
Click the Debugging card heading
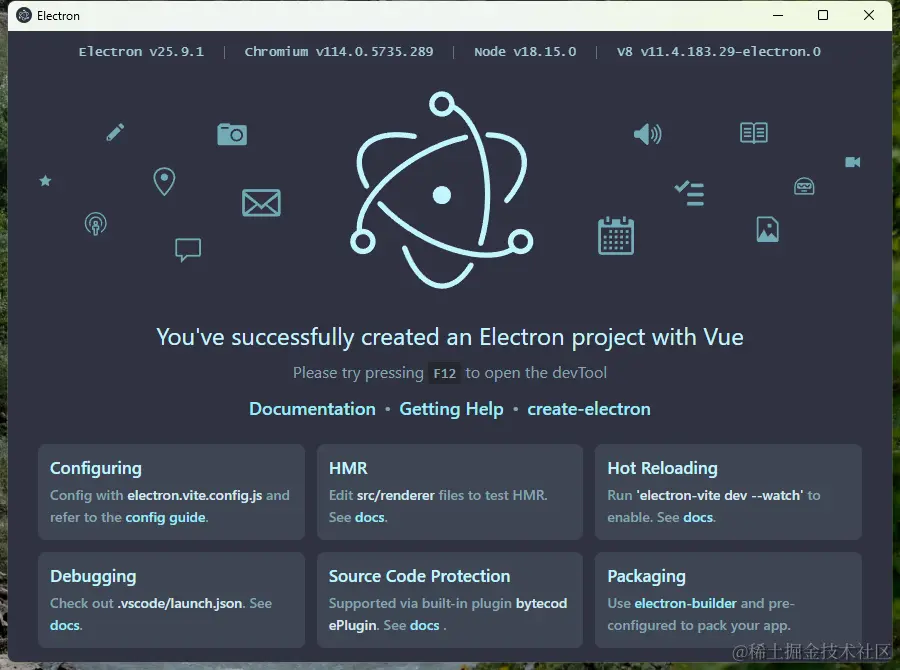pos(93,576)
